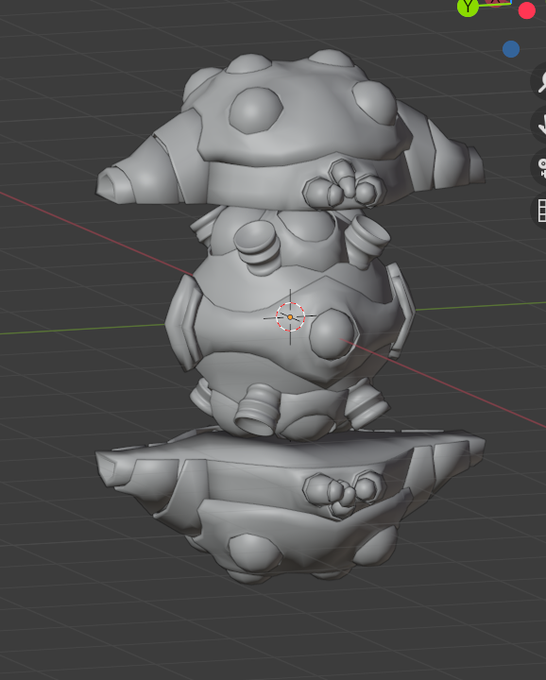Toggle perspective/orthographic grid button
Viewport: 546px width, 680px height.
pos(539,210)
